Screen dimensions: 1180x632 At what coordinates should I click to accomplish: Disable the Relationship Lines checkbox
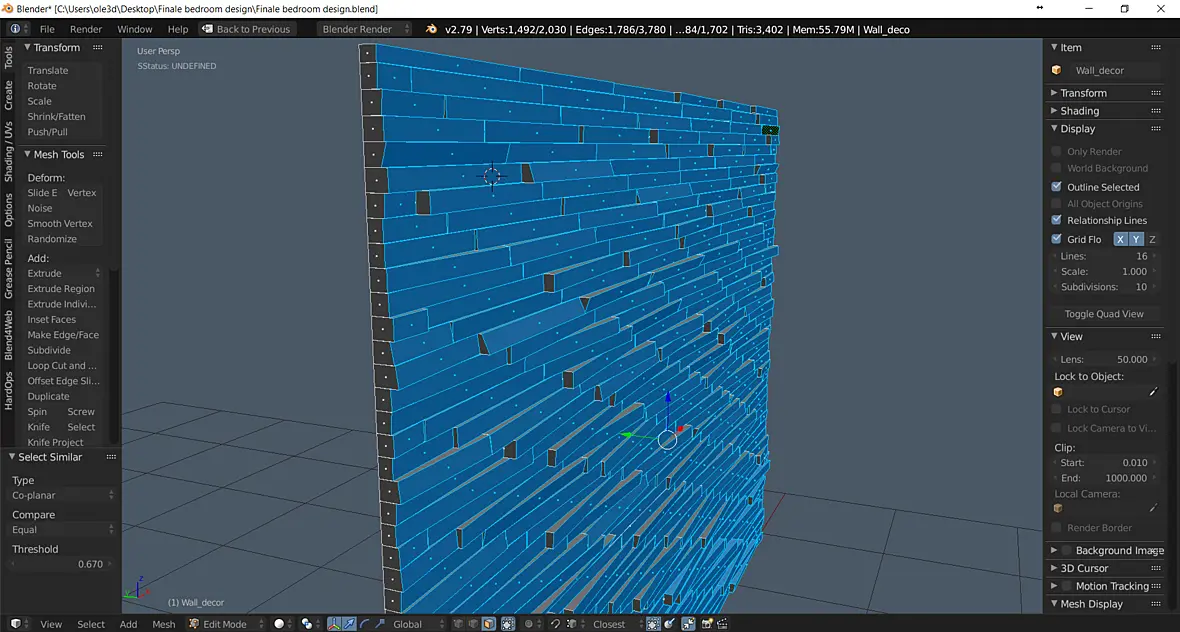click(x=1057, y=220)
